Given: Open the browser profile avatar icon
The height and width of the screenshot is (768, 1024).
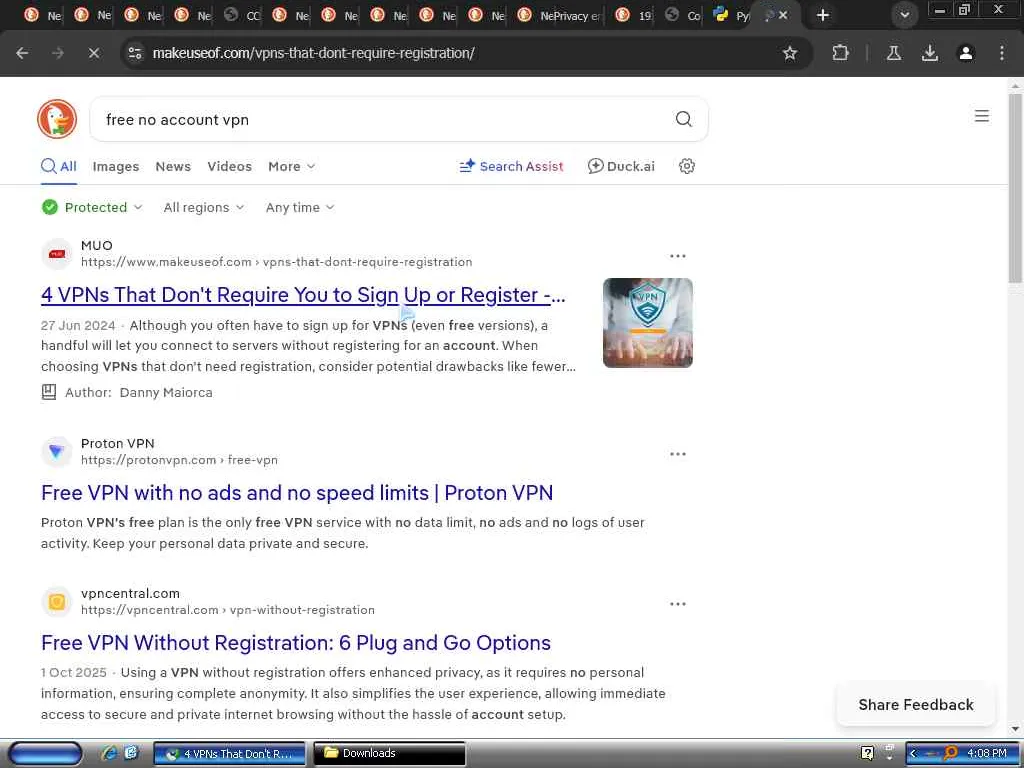Looking at the screenshot, I should [965, 53].
